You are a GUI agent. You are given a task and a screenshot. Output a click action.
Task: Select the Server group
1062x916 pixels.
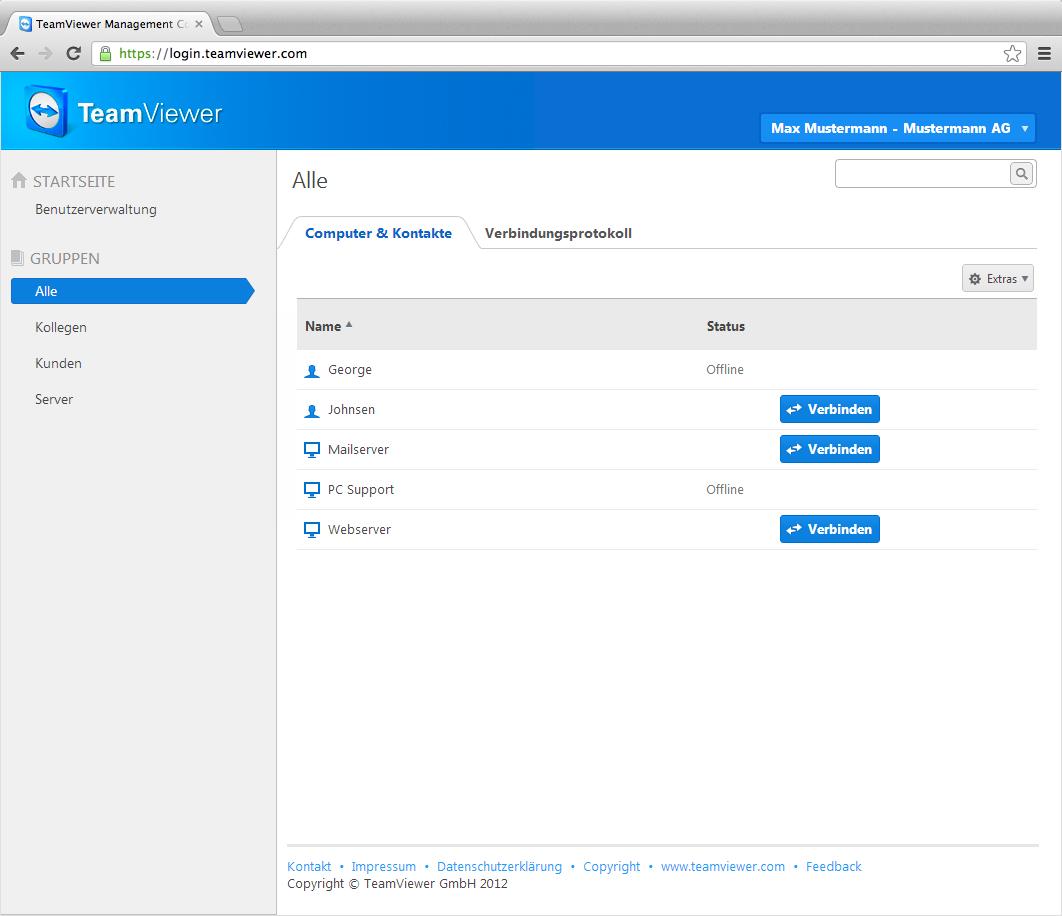click(54, 399)
